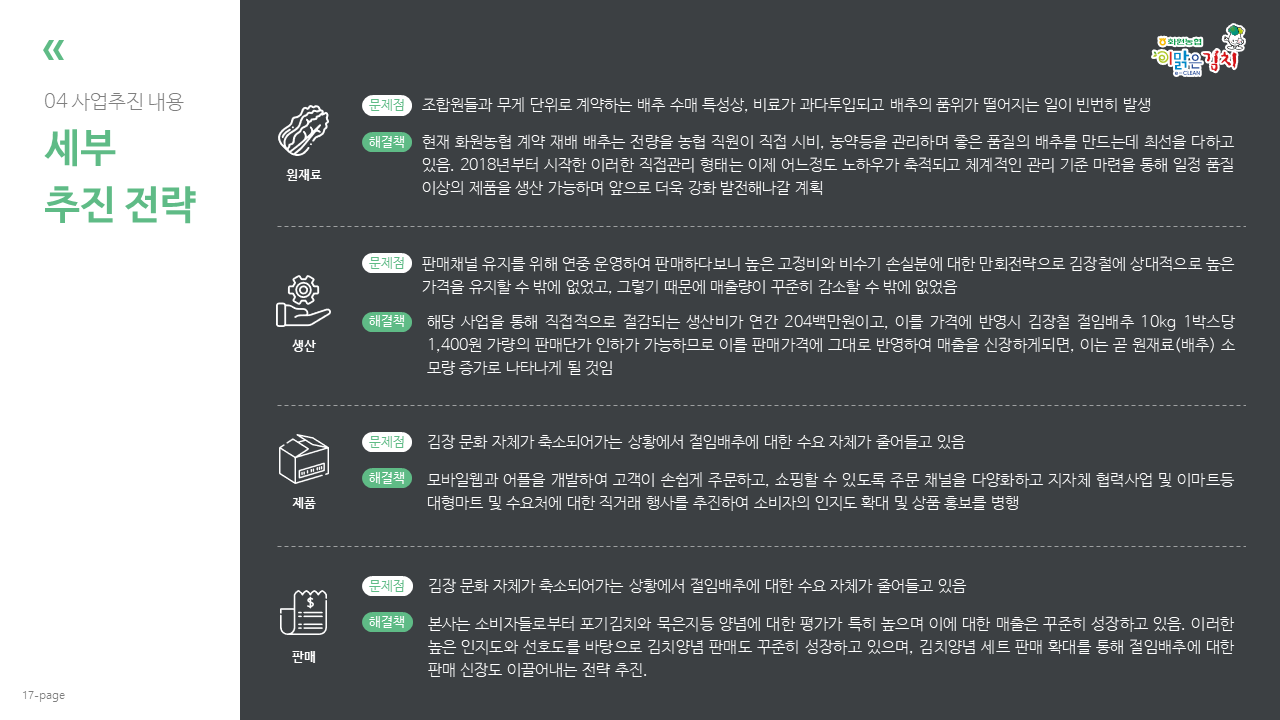Click the green double chevron back icon
Image resolution: width=1280 pixels, height=720 pixels.
(54, 49)
